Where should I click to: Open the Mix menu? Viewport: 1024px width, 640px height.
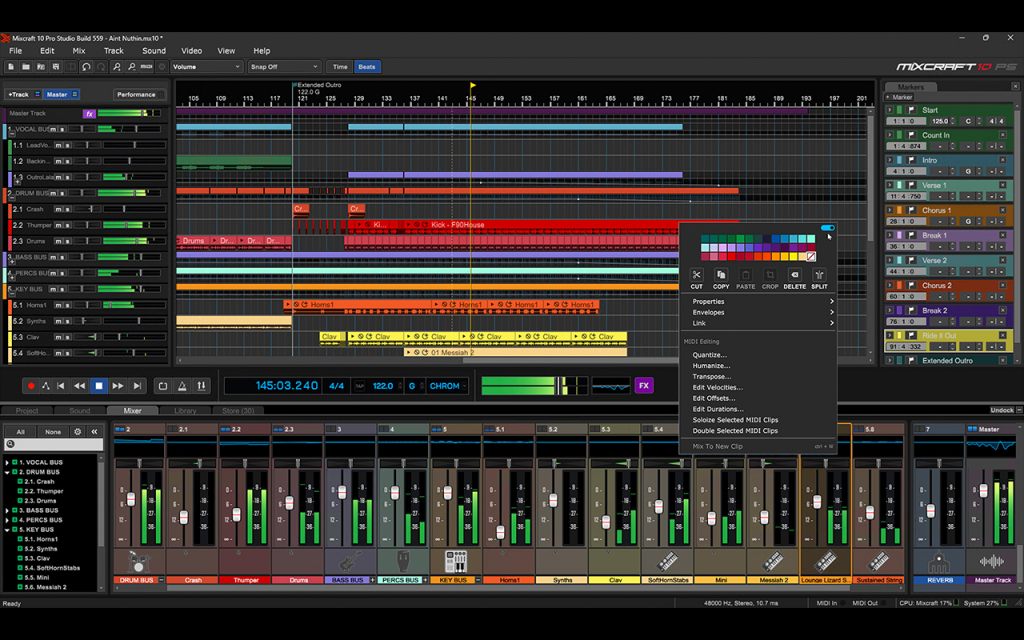click(79, 50)
